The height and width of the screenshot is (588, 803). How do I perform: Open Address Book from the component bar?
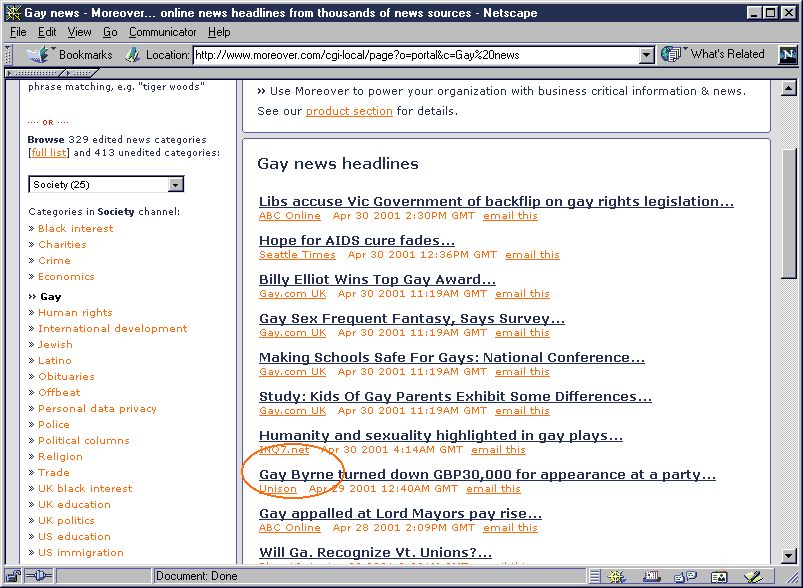tap(720, 577)
